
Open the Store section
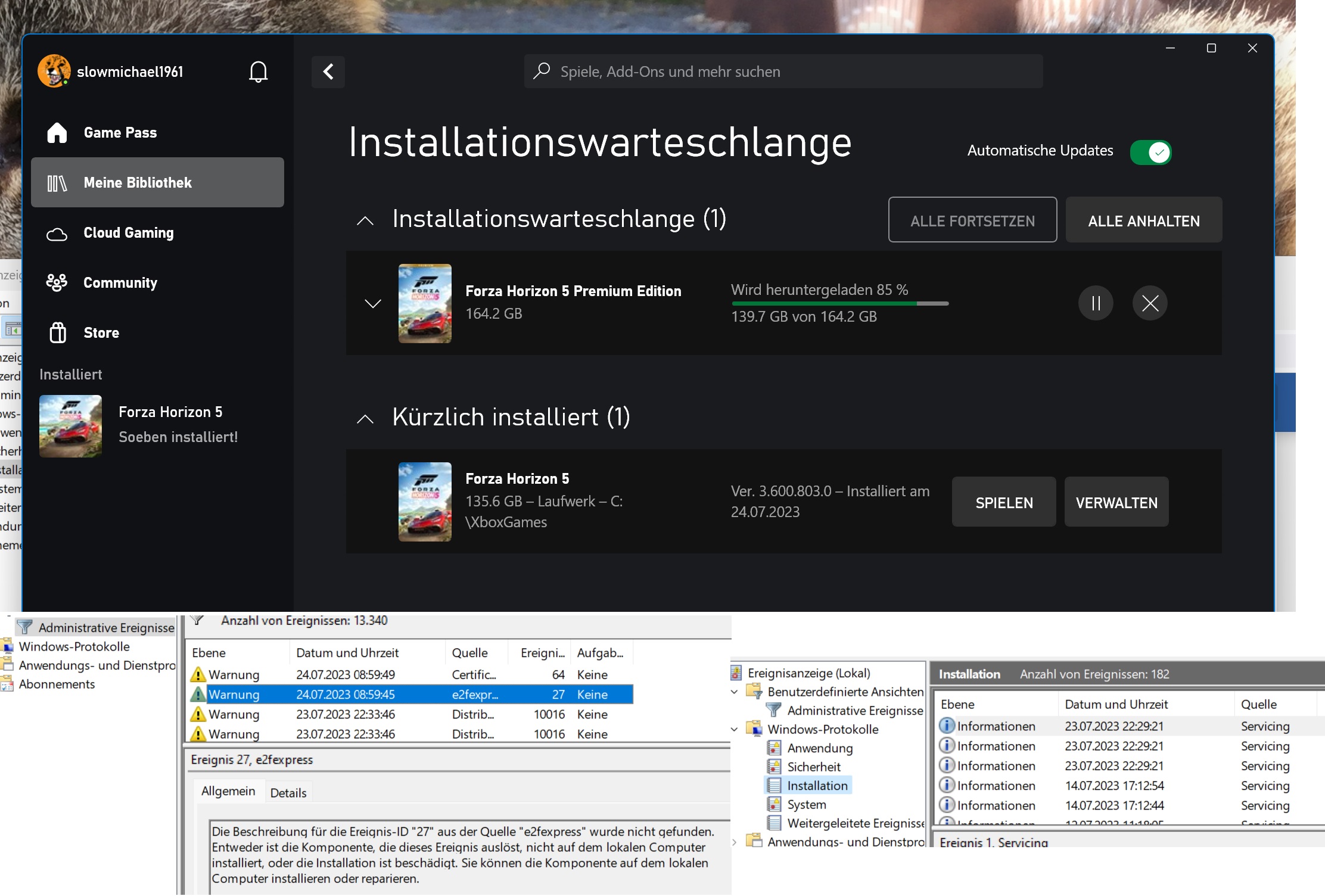coord(101,333)
